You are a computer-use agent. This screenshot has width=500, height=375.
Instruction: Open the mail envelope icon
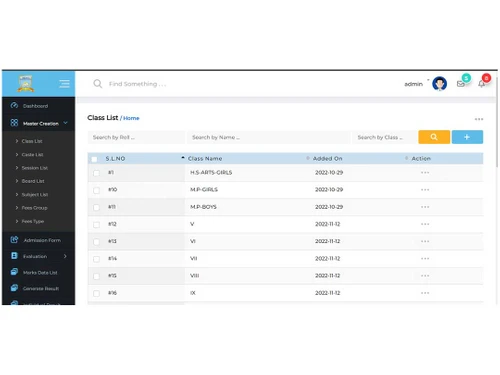pos(461,84)
